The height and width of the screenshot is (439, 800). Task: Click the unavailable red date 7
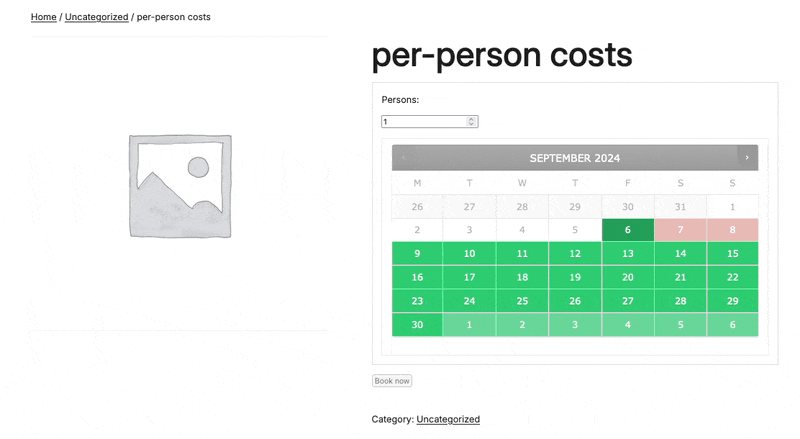point(680,230)
